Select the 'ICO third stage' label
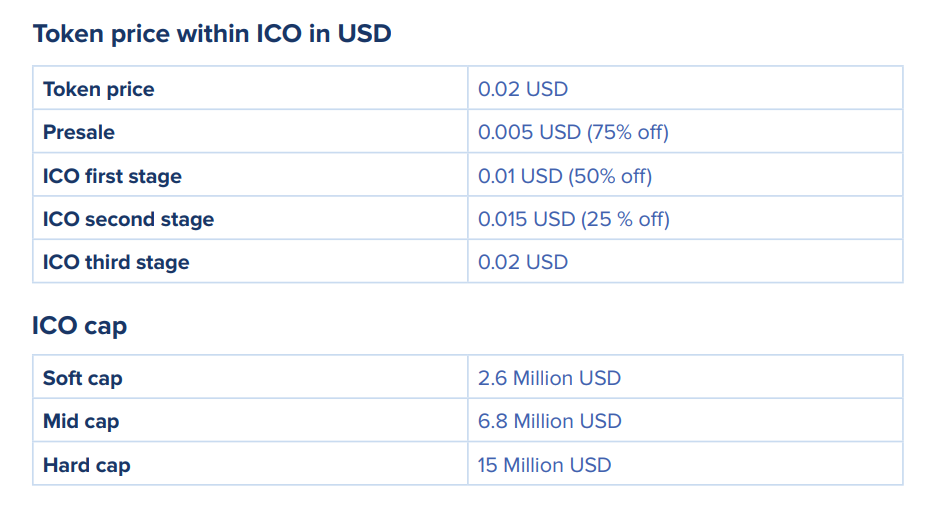The width and height of the screenshot is (931, 525). (x=116, y=262)
